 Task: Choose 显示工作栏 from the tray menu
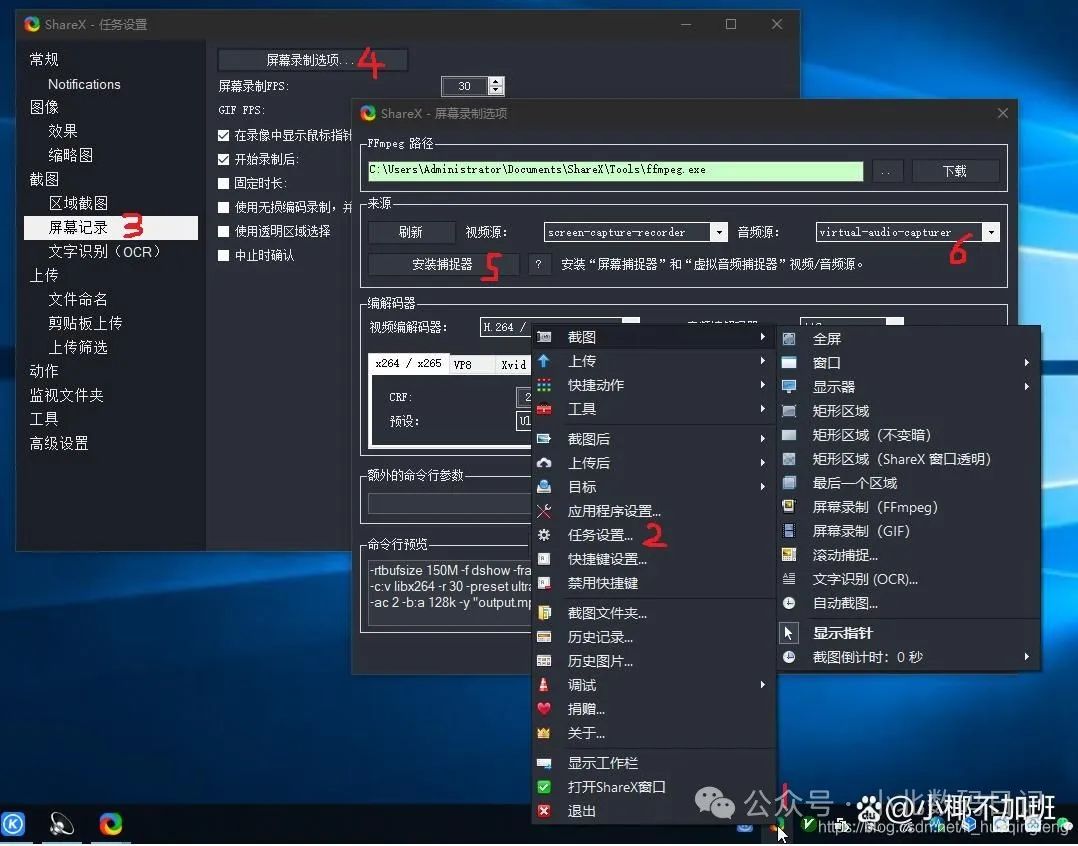click(x=653, y=763)
